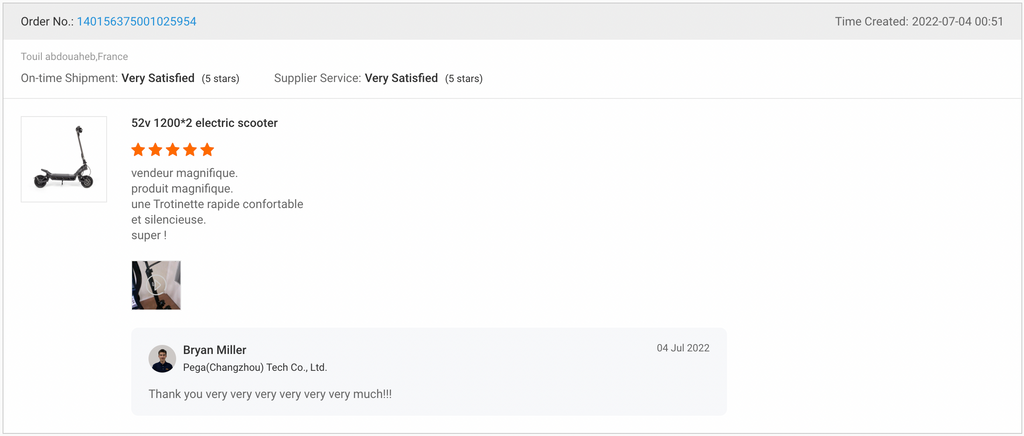1024x436 pixels.
Task: Click Pega(Changzhou) Tech Co., Ltd. company name
Action: (255, 367)
